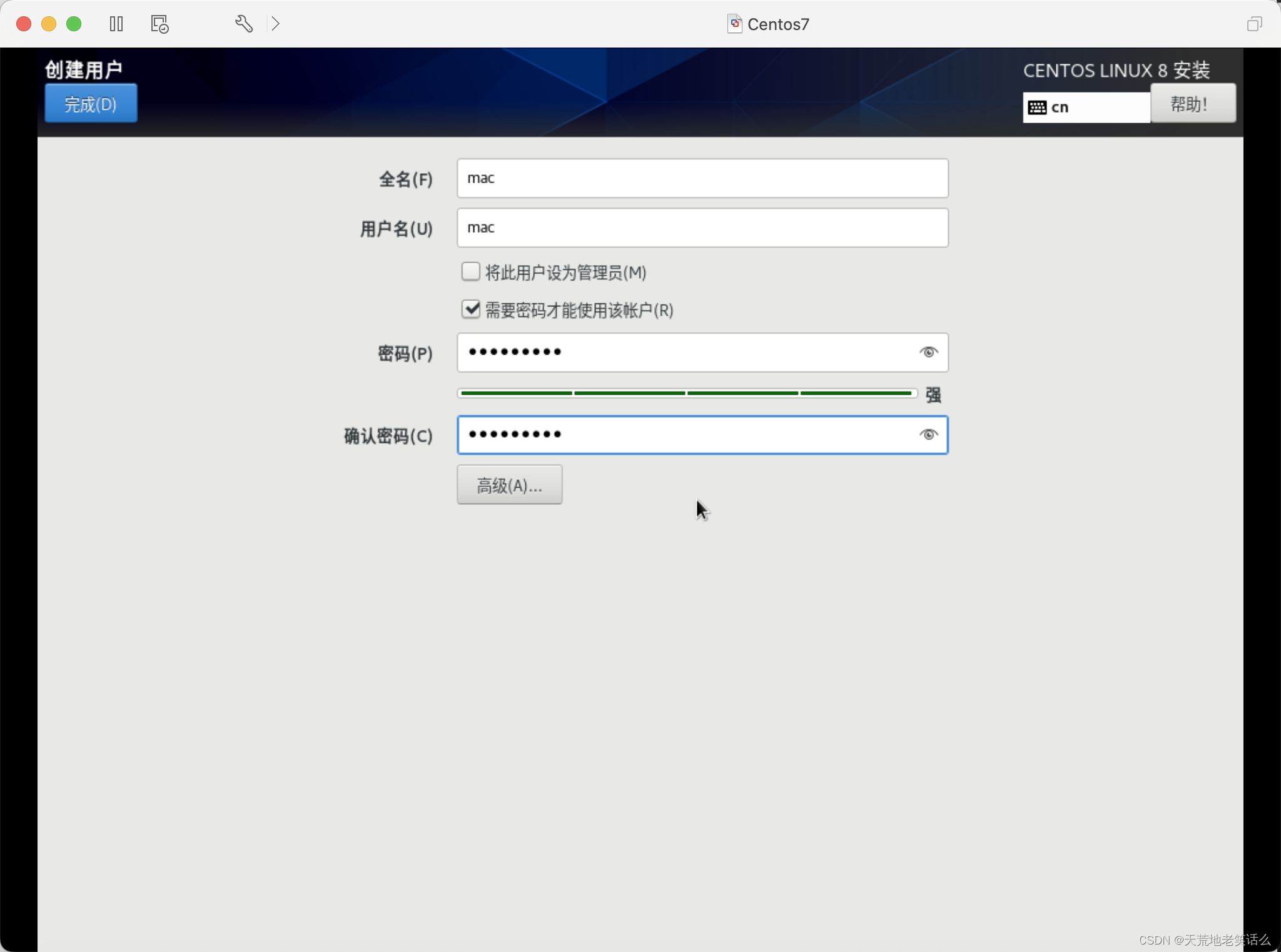Click the 完成(D) done button
Viewport: 1281px width, 952px height.
(91, 104)
